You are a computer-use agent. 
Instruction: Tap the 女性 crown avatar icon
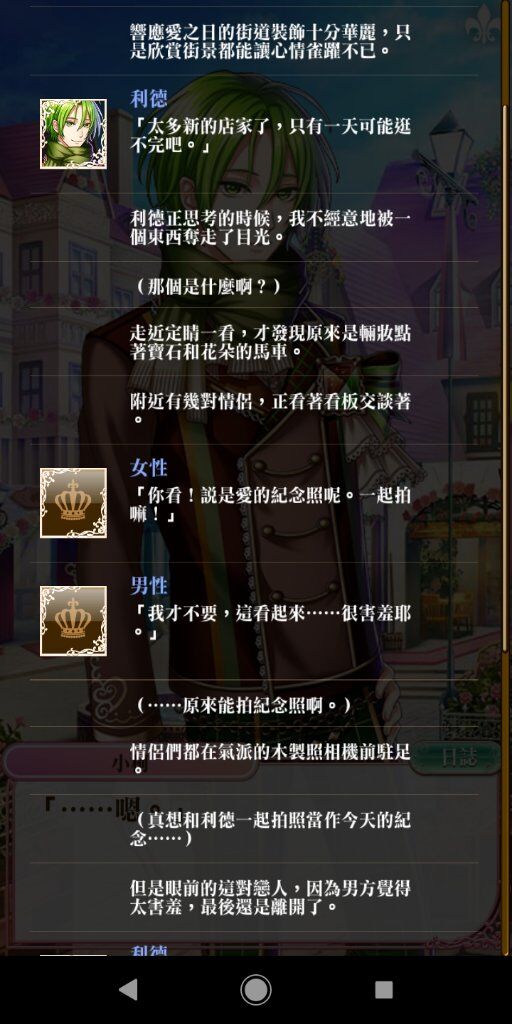pyautogui.click(x=73, y=503)
